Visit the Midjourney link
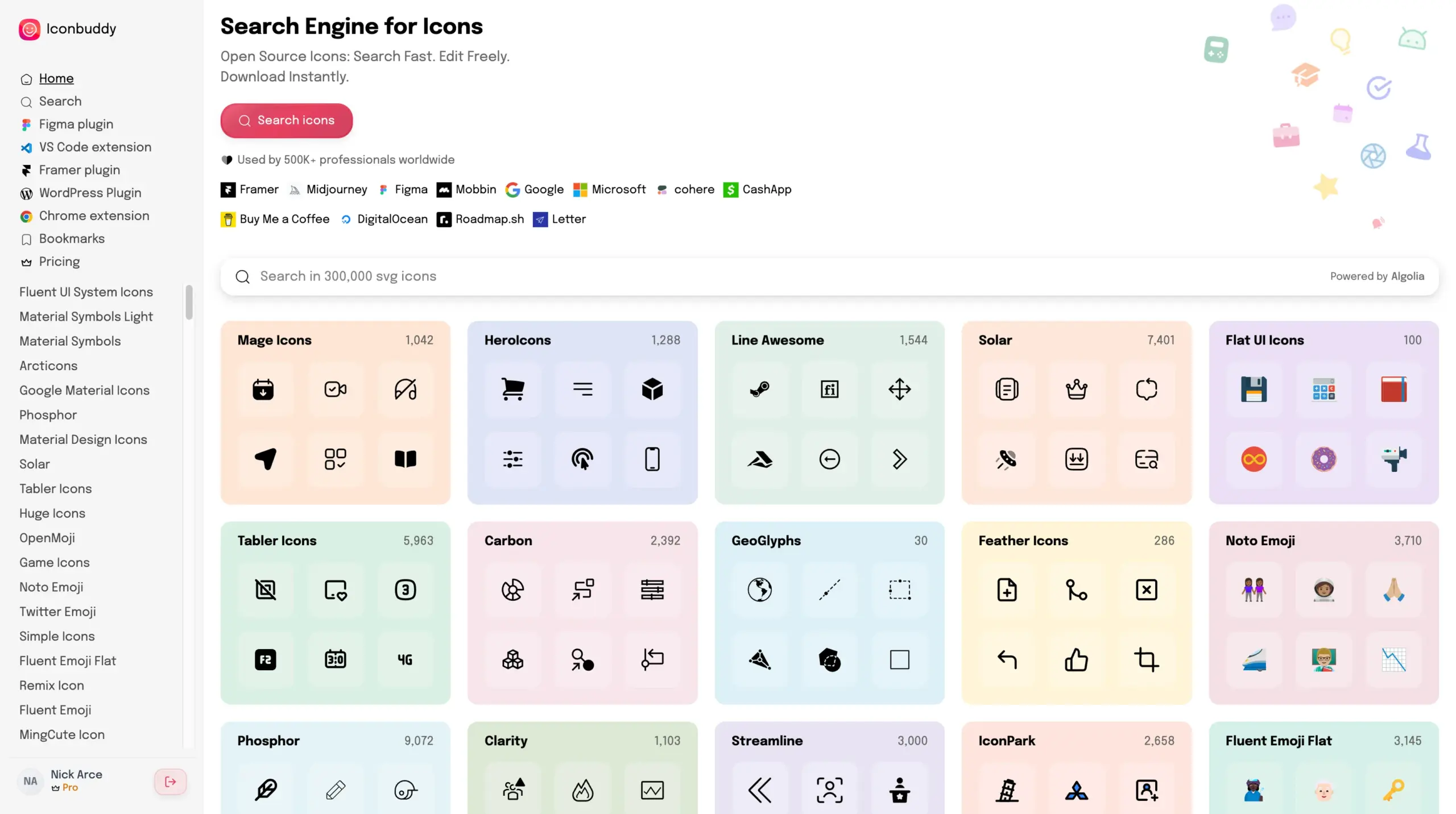The width and height of the screenshot is (1456, 814). point(328,189)
